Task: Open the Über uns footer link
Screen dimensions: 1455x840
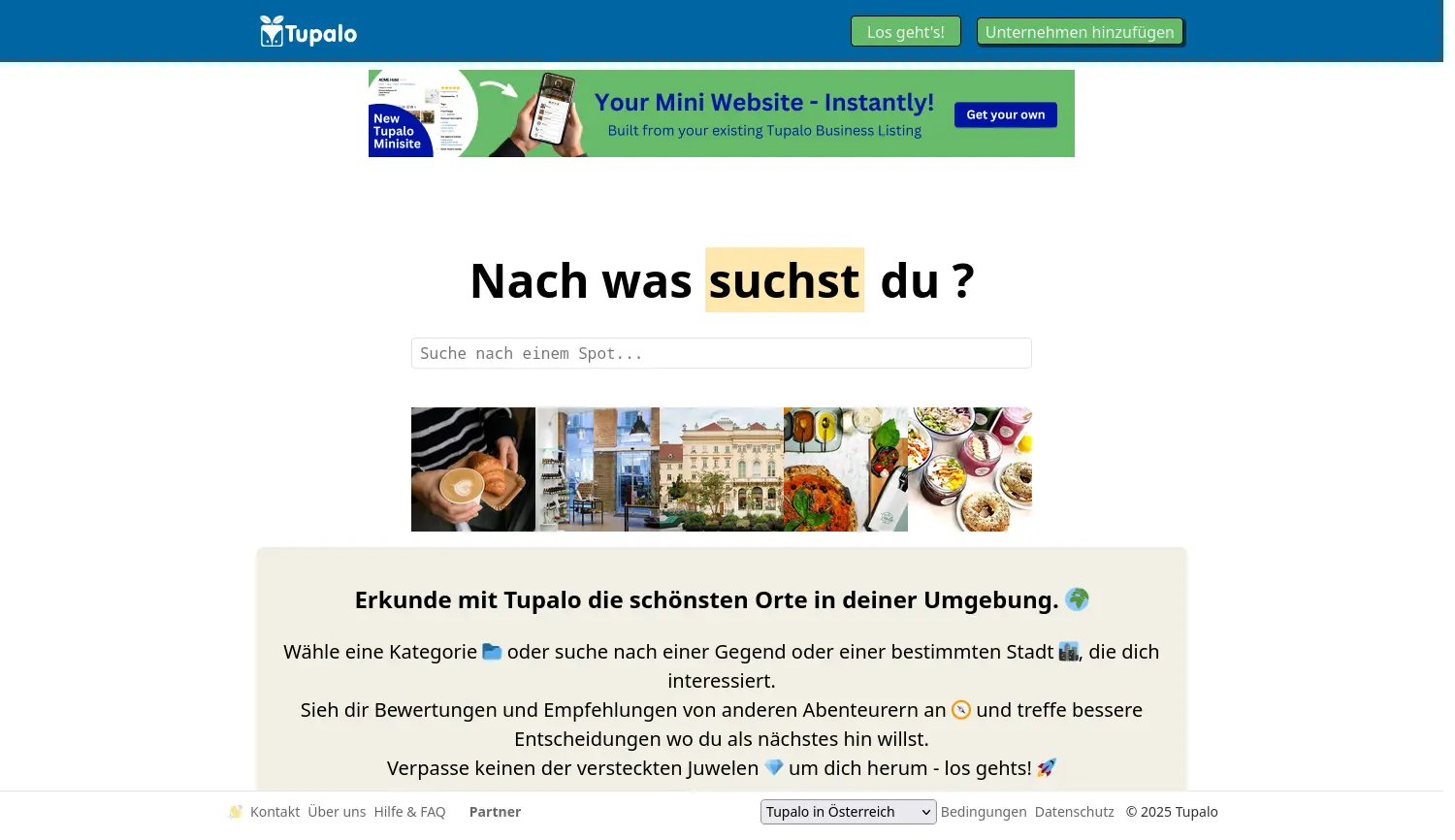Action: pos(337,812)
